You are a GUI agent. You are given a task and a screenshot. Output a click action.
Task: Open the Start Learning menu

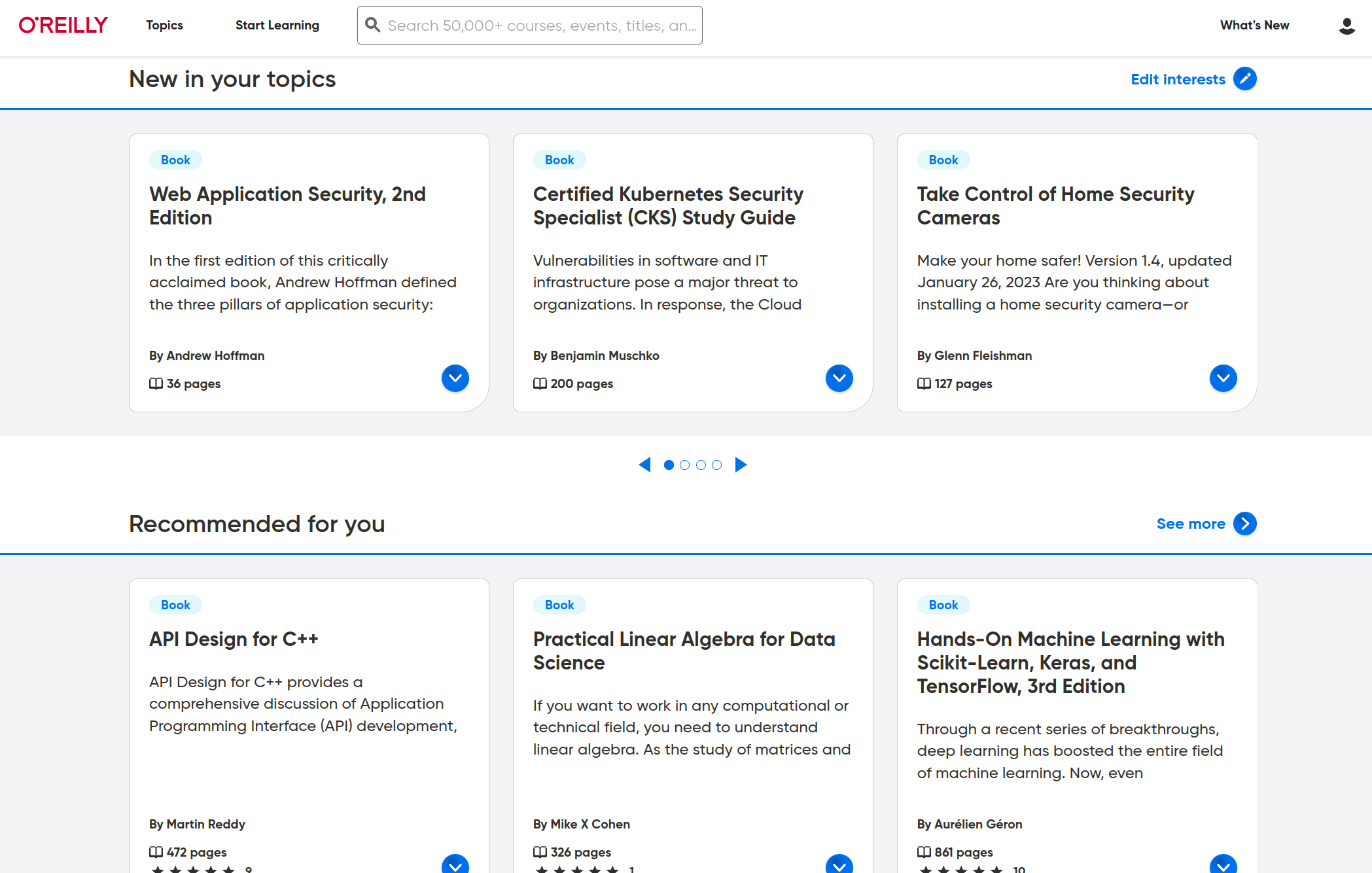point(277,25)
